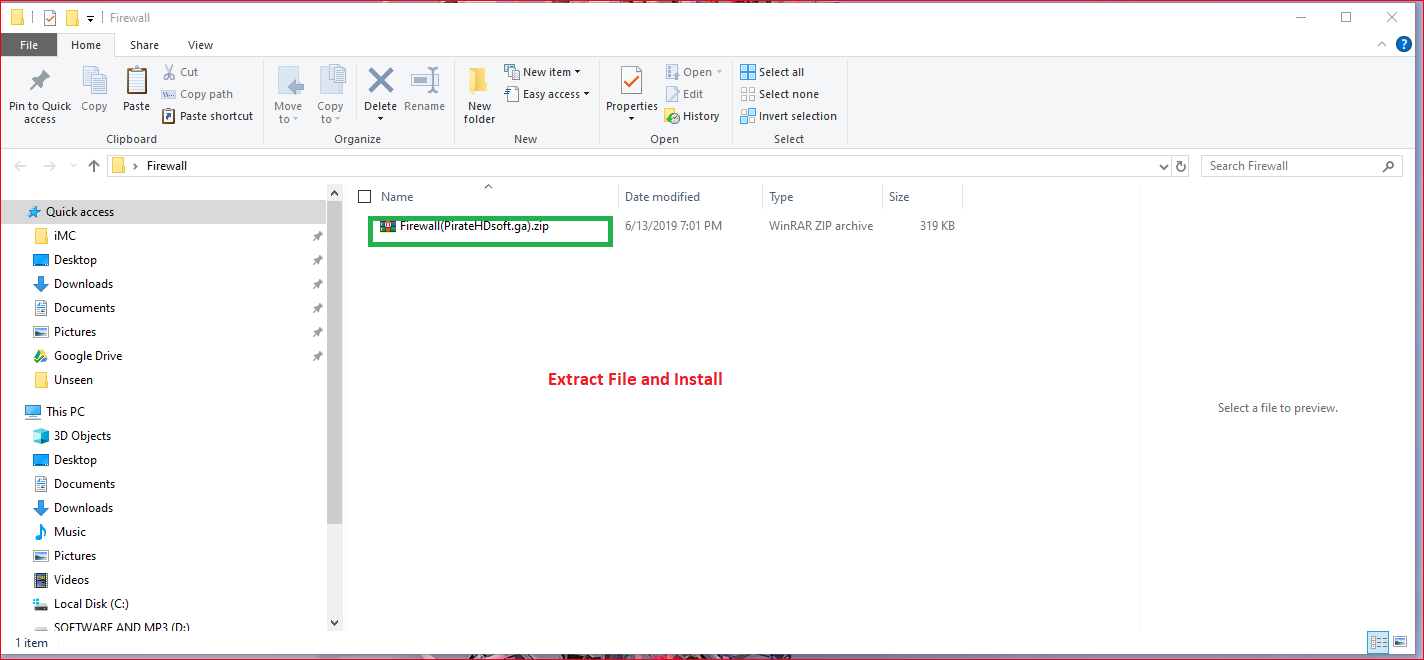The height and width of the screenshot is (660, 1424).
Task: Click the History item
Action: click(x=692, y=116)
